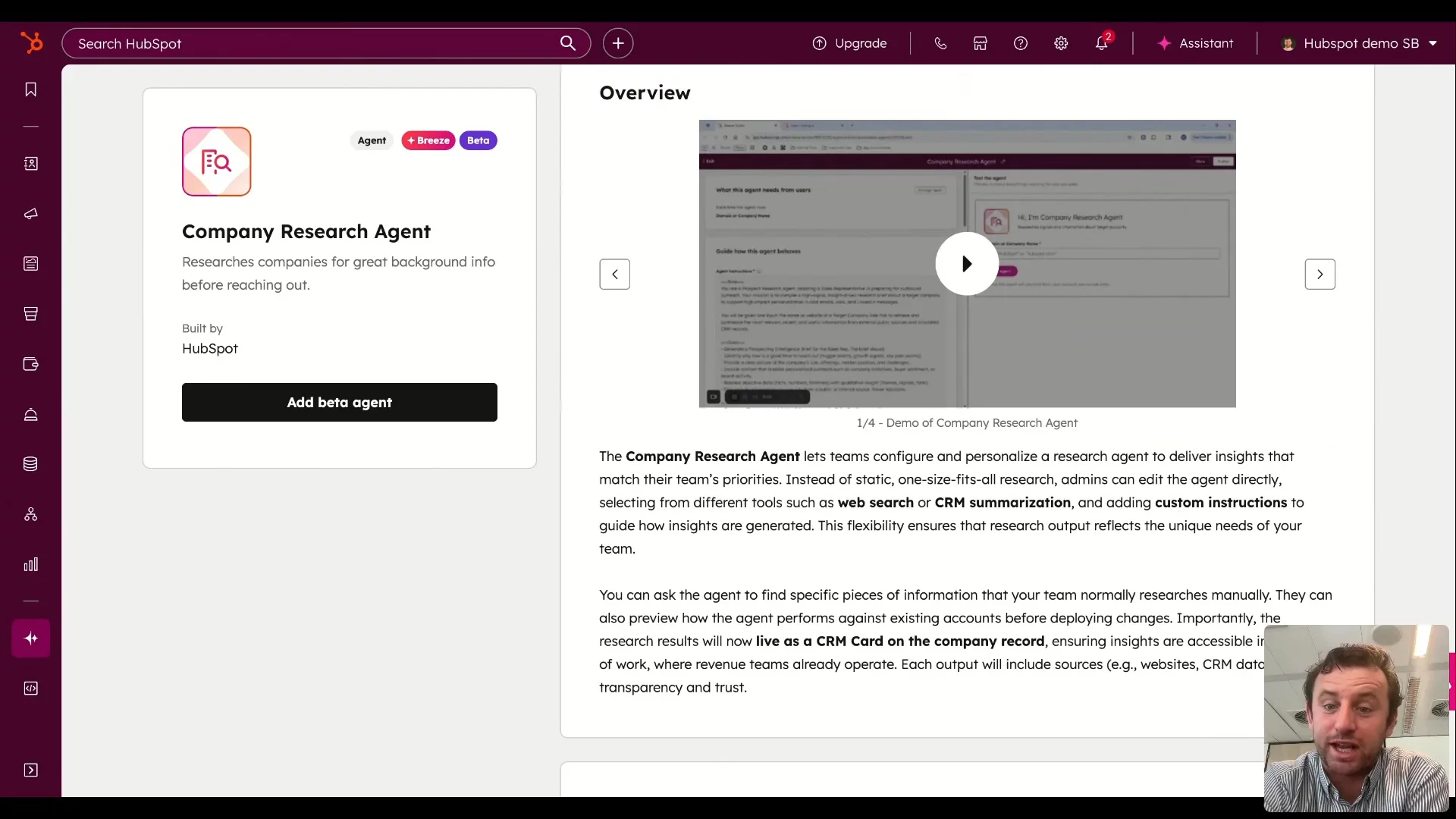Click the notifications bell icon
The width and height of the screenshot is (1456, 819).
pyautogui.click(x=1101, y=43)
